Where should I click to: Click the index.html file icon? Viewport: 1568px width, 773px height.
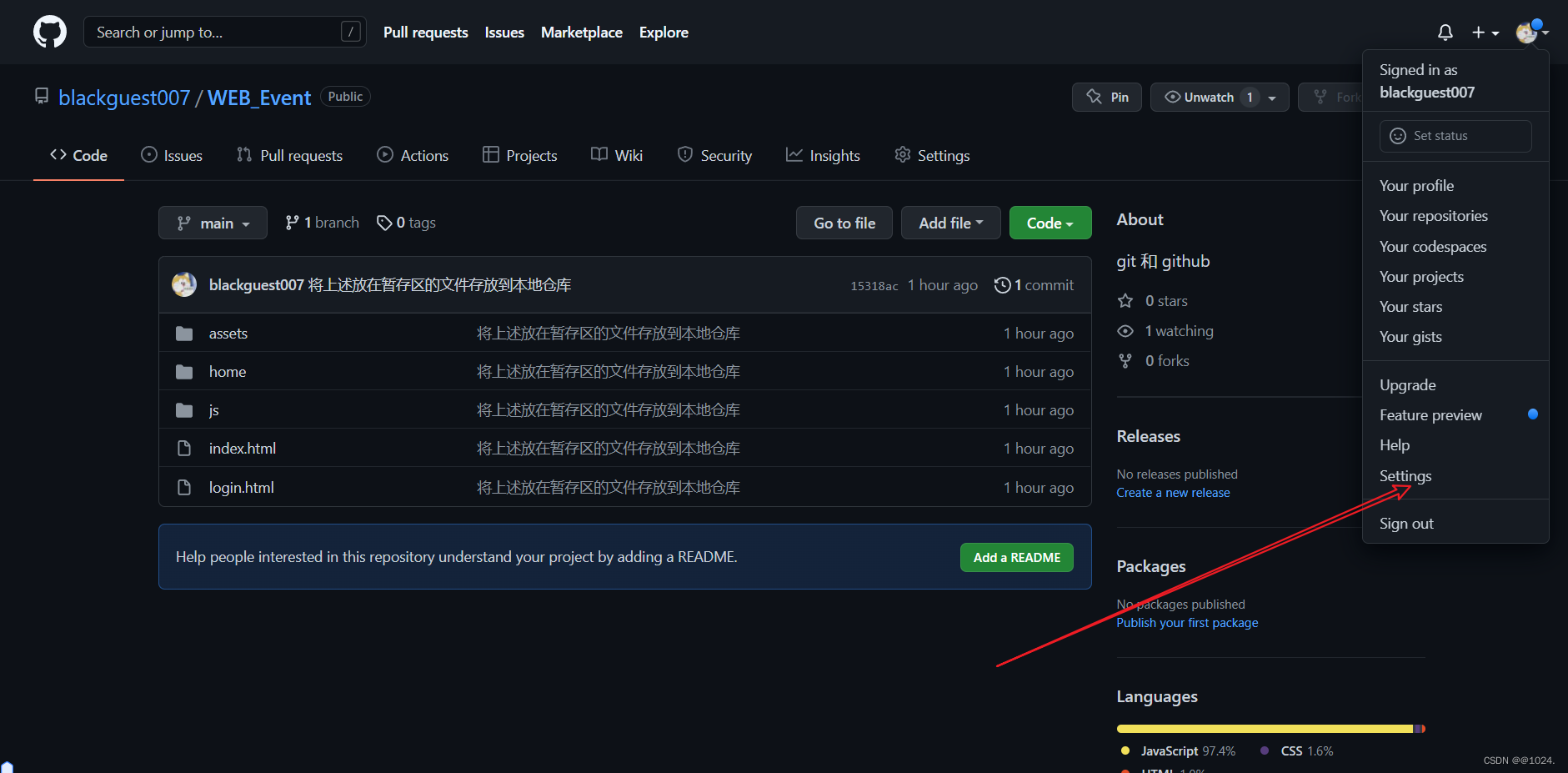[x=184, y=449]
